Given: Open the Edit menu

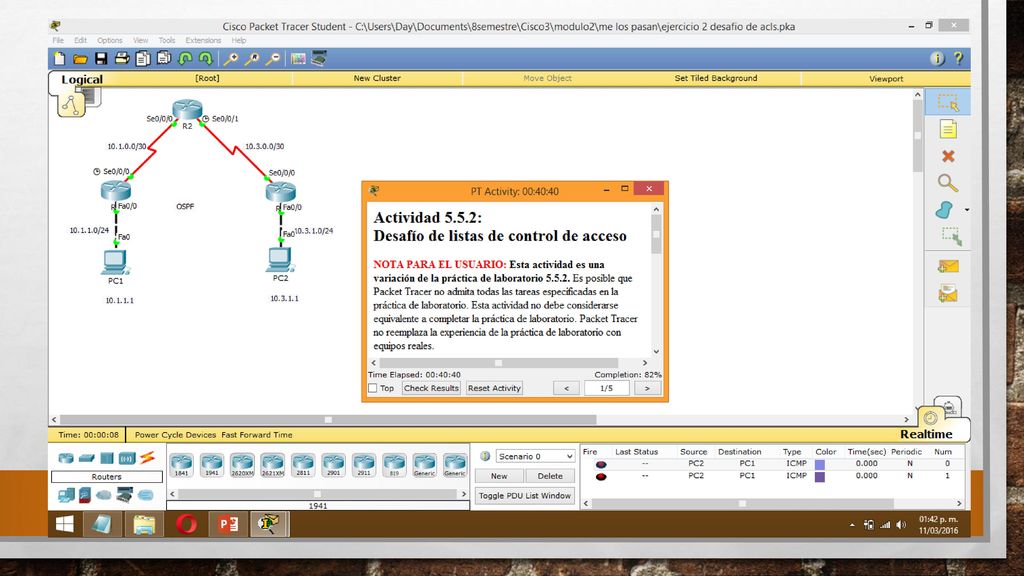Looking at the screenshot, I should (80, 40).
